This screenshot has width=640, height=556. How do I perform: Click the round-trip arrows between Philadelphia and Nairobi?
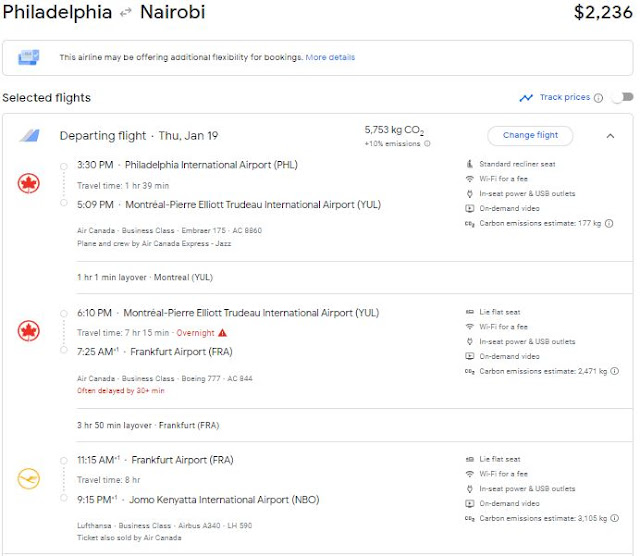coord(126,13)
